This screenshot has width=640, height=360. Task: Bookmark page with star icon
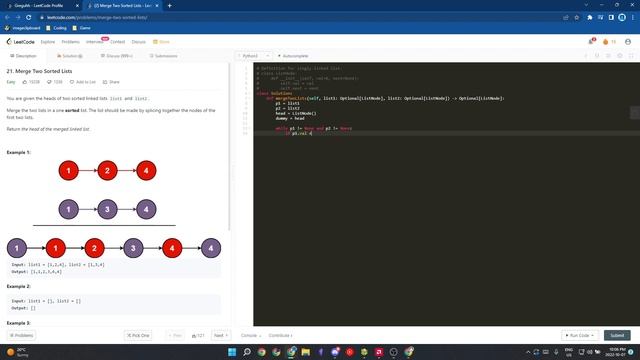(x=576, y=18)
